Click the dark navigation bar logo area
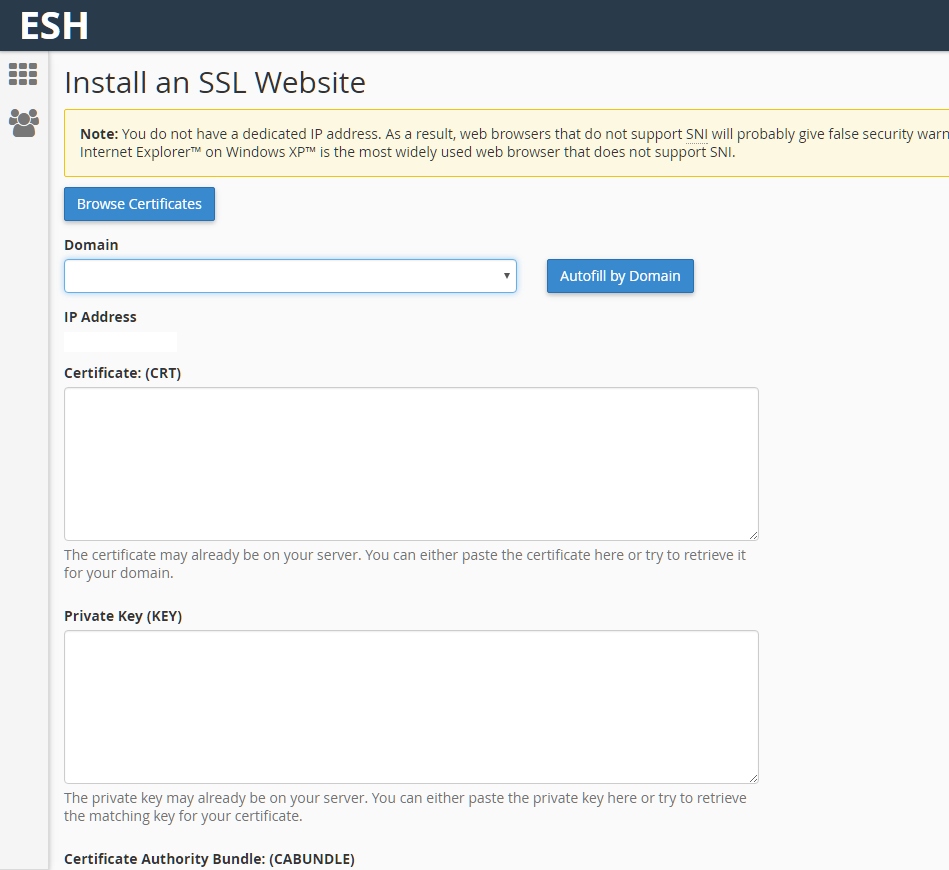Image resolution: width=949 pixels, height=870 pixels. pos(53,25)
